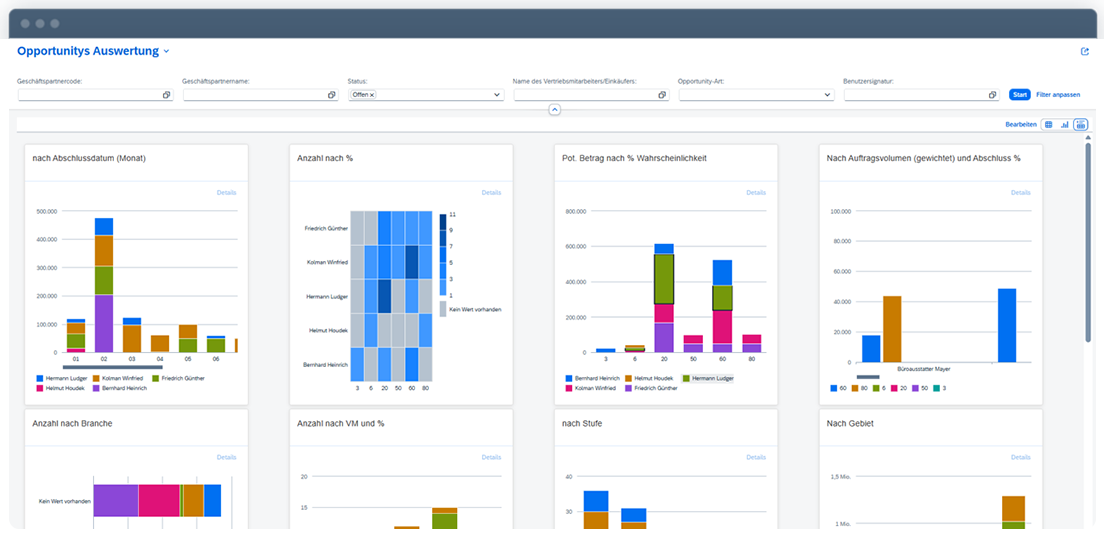The image size is (1104, 539).
Task: Open Opportunitys Auswertung title menu
Action: [167, 52]
